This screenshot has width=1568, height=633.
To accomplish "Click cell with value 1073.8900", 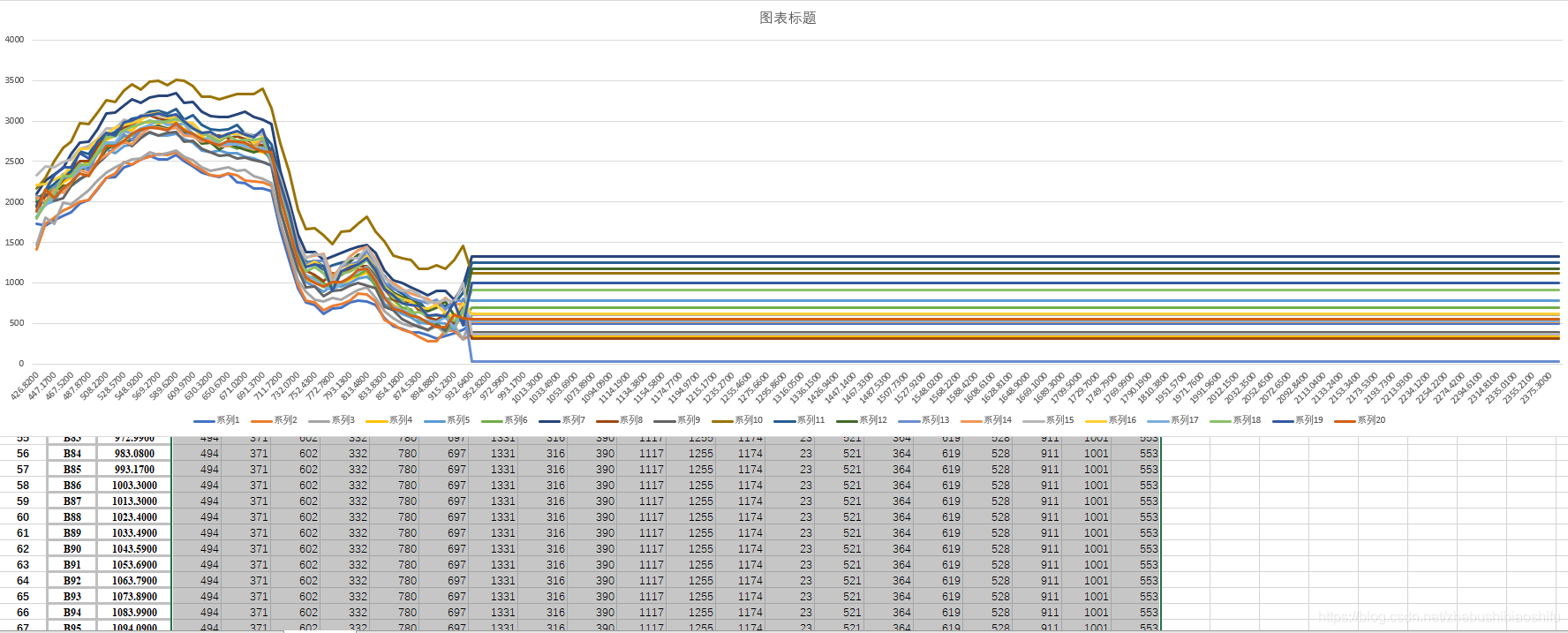I will click(134, 597).
